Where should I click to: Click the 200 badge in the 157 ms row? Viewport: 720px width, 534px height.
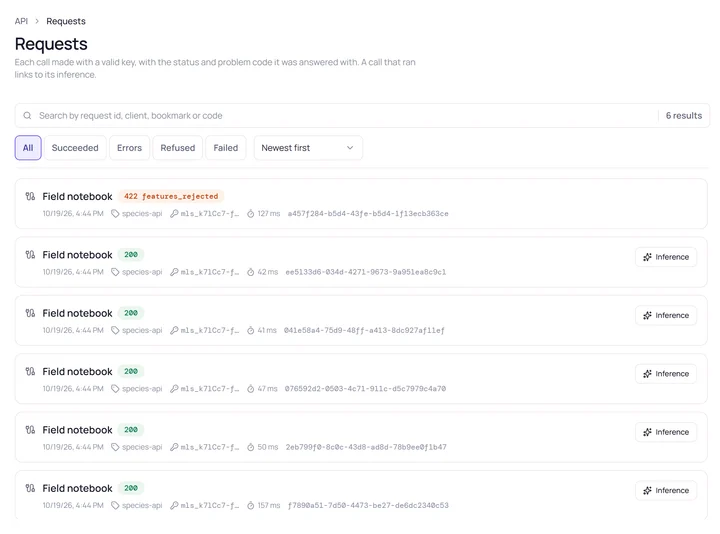(131, 488)
